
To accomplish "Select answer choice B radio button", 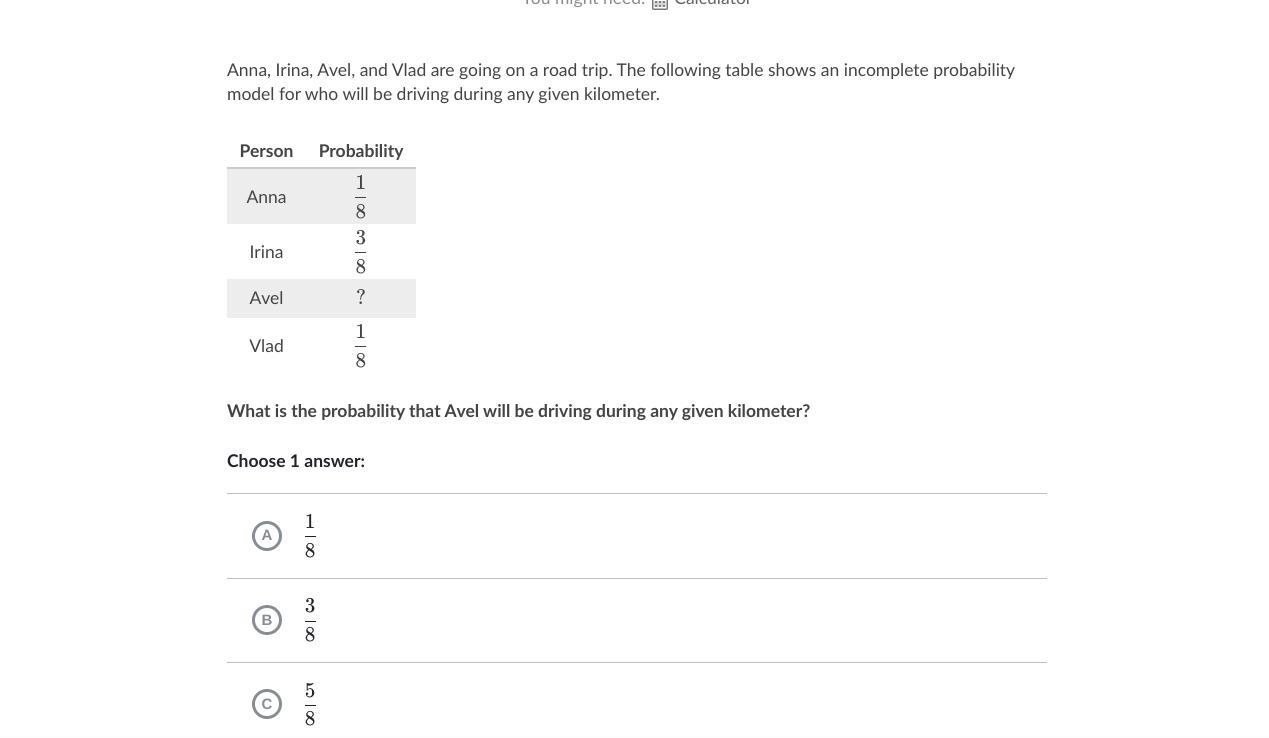I will pos(267,620).
